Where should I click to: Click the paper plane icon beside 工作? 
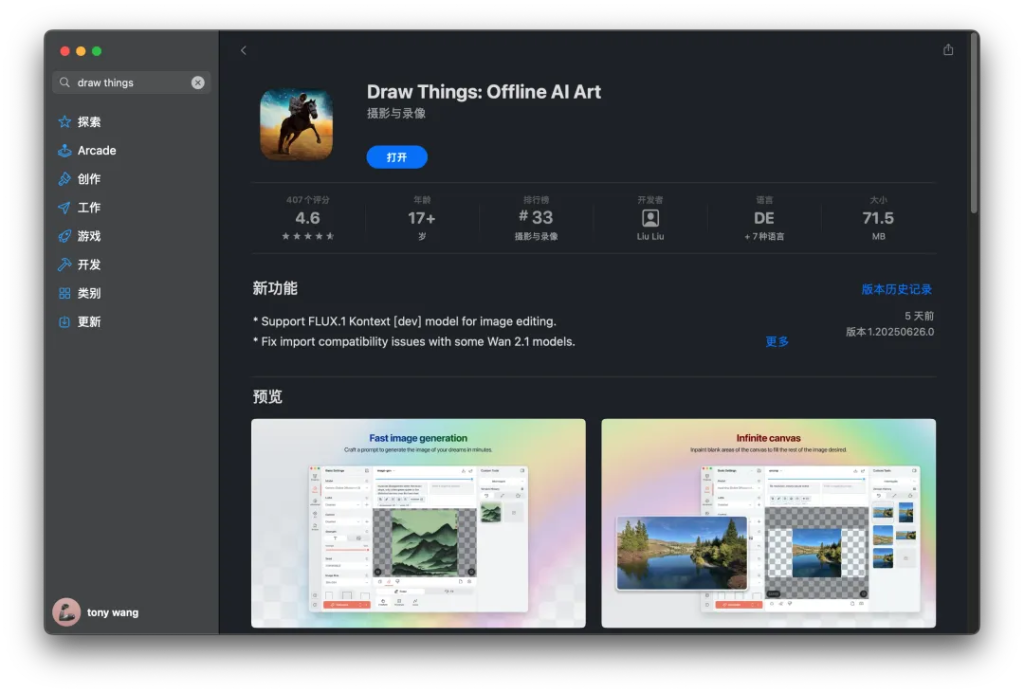click(65, 208)
